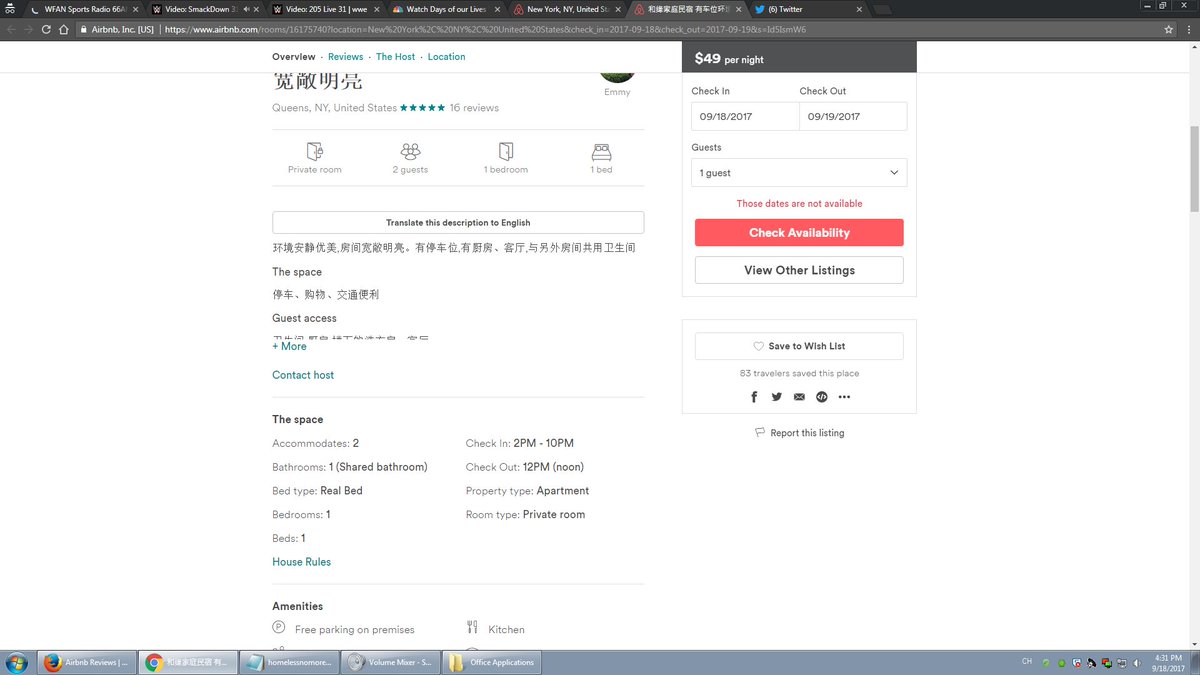Screen dimensions: 1200x675
Task: Click 'Those dates are not available' message
Action: point(799,203)
